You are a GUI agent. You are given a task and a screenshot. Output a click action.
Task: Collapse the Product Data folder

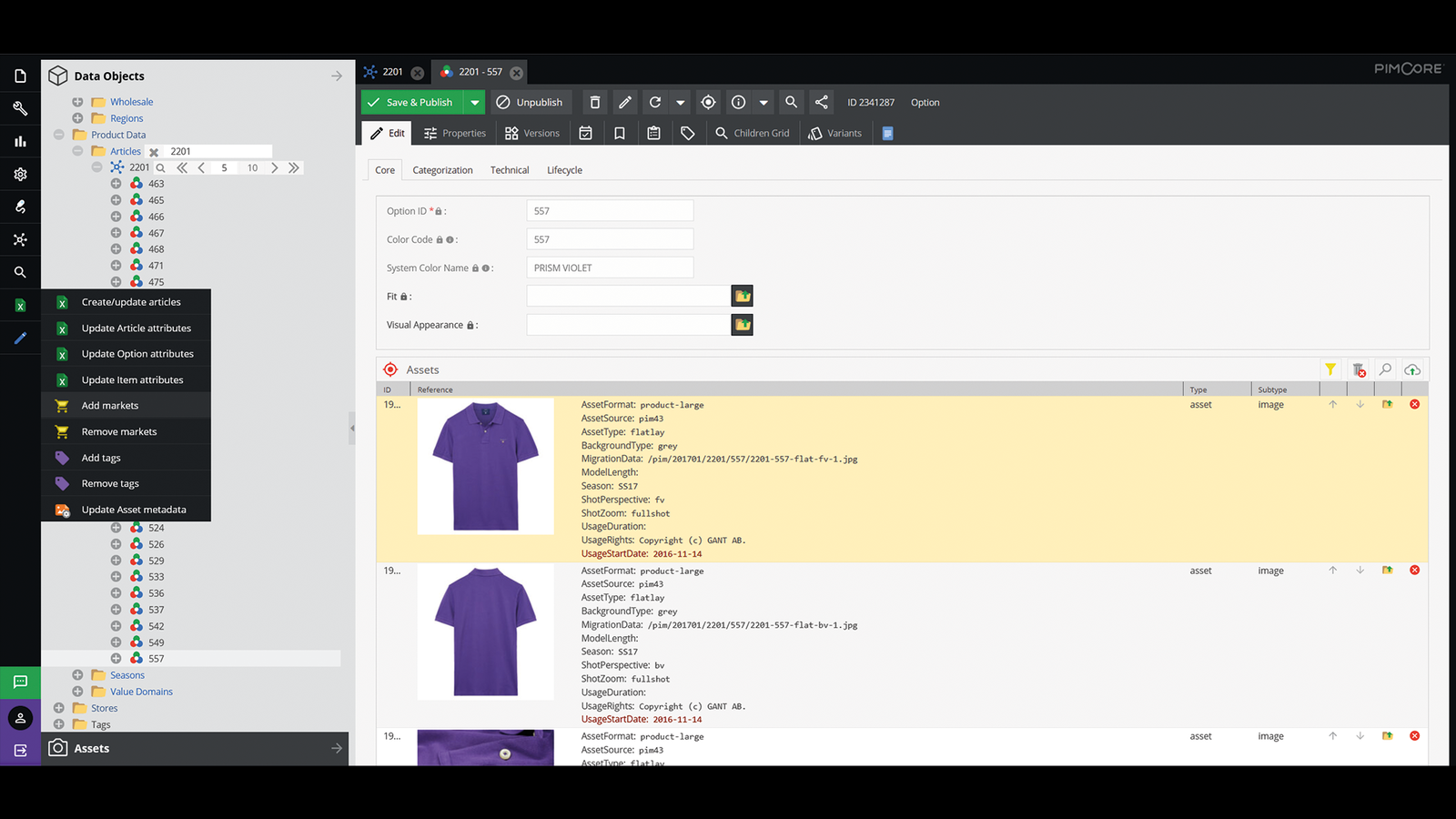click(x=58, y=135)
